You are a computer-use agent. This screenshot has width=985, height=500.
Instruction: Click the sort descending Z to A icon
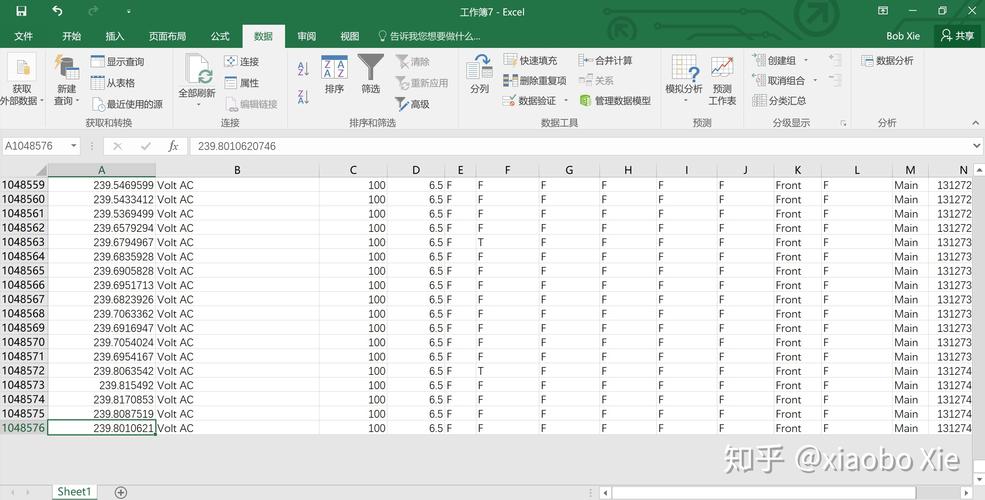click(x=303, y=97)
